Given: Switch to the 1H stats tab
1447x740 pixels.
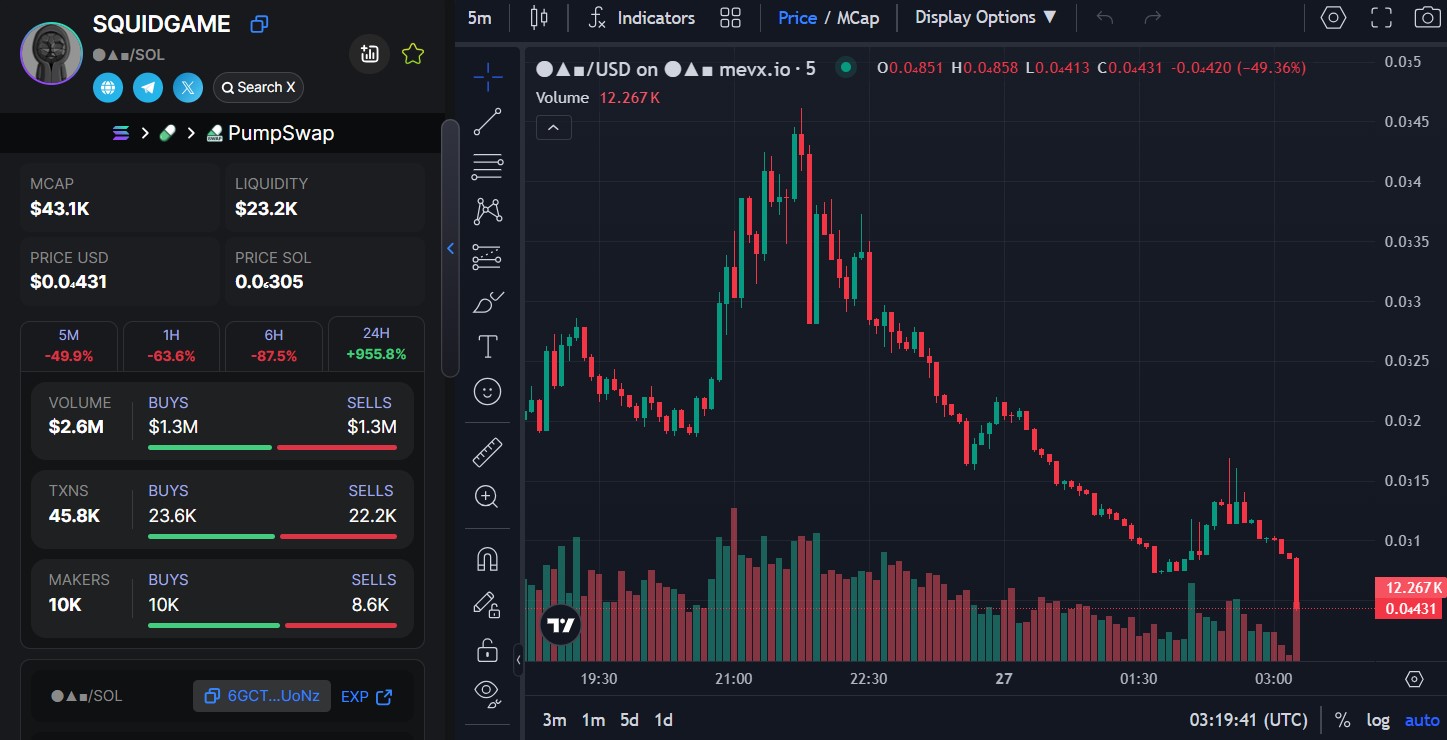Looking at the screenshot, I should click(x=171, y=345).
